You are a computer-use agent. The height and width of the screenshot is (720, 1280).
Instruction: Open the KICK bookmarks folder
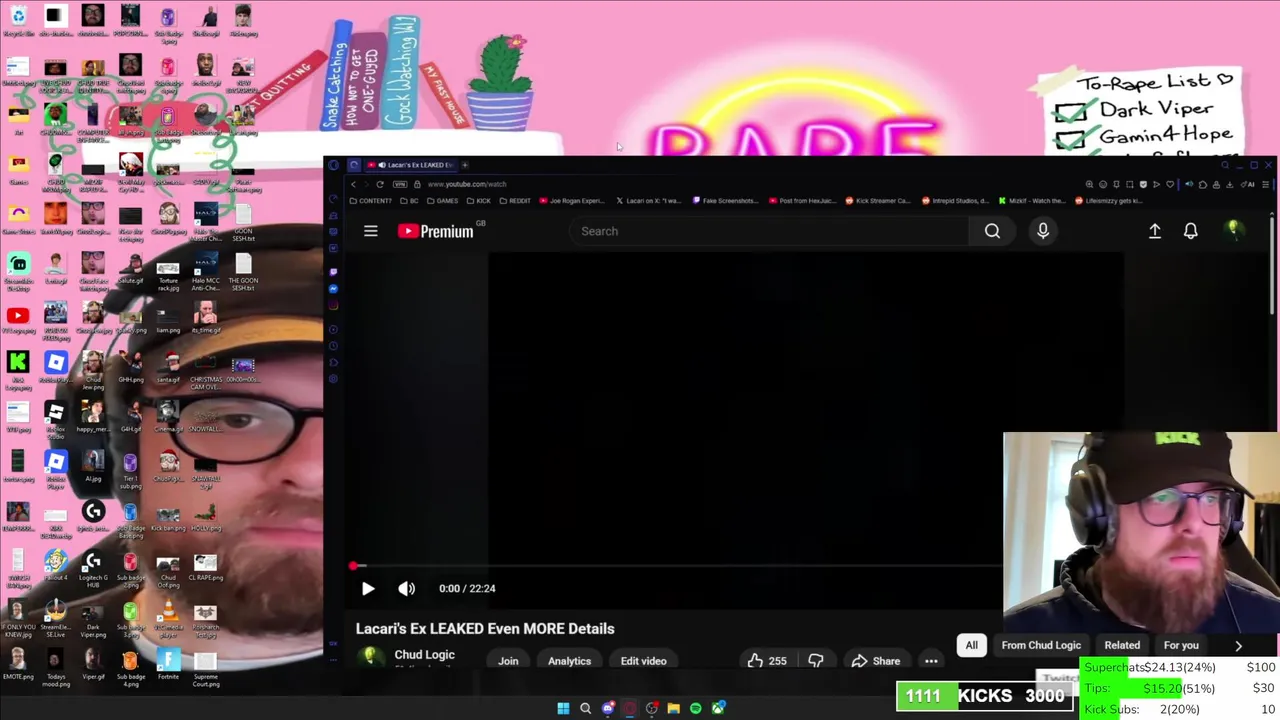click(x=479, y=201)
